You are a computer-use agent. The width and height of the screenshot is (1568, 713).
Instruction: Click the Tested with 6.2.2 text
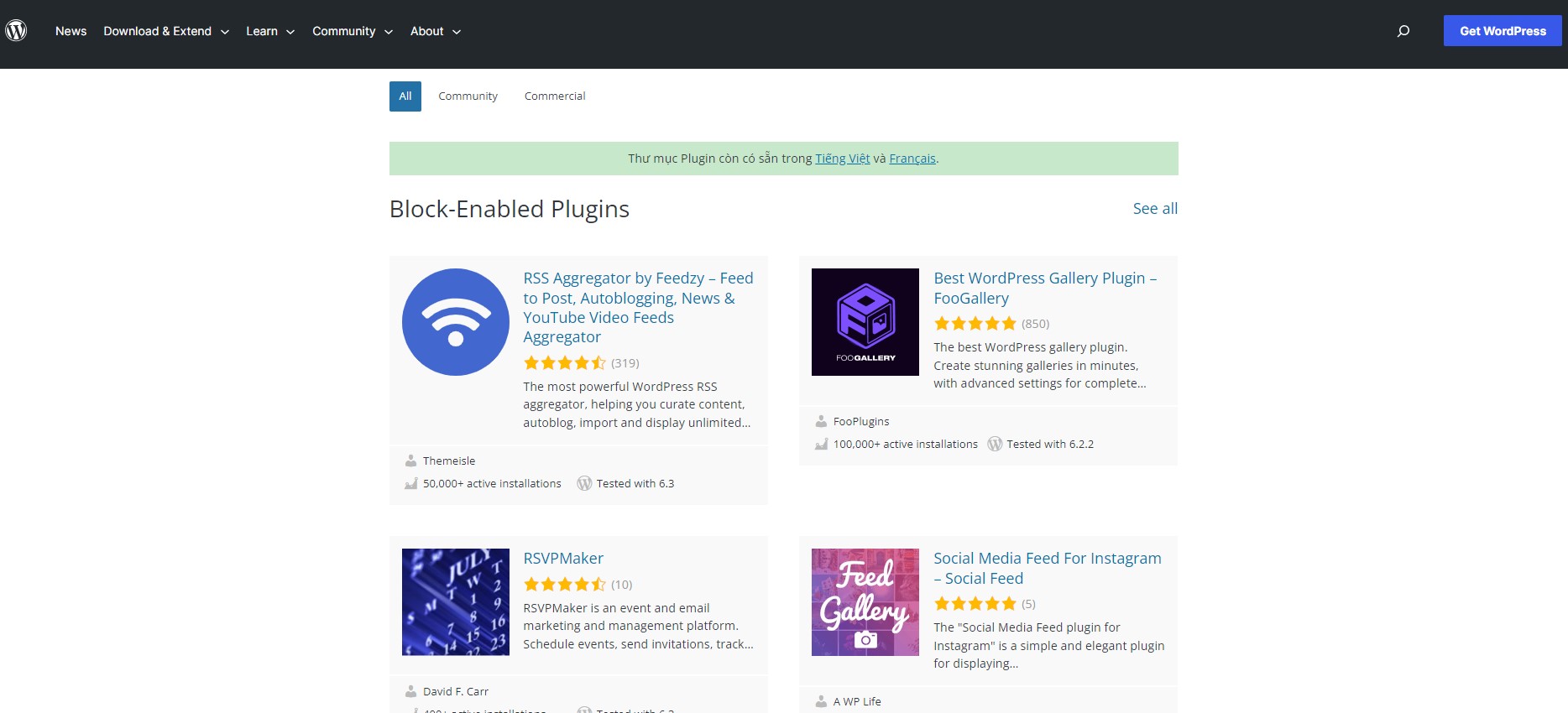(1050, 444)
